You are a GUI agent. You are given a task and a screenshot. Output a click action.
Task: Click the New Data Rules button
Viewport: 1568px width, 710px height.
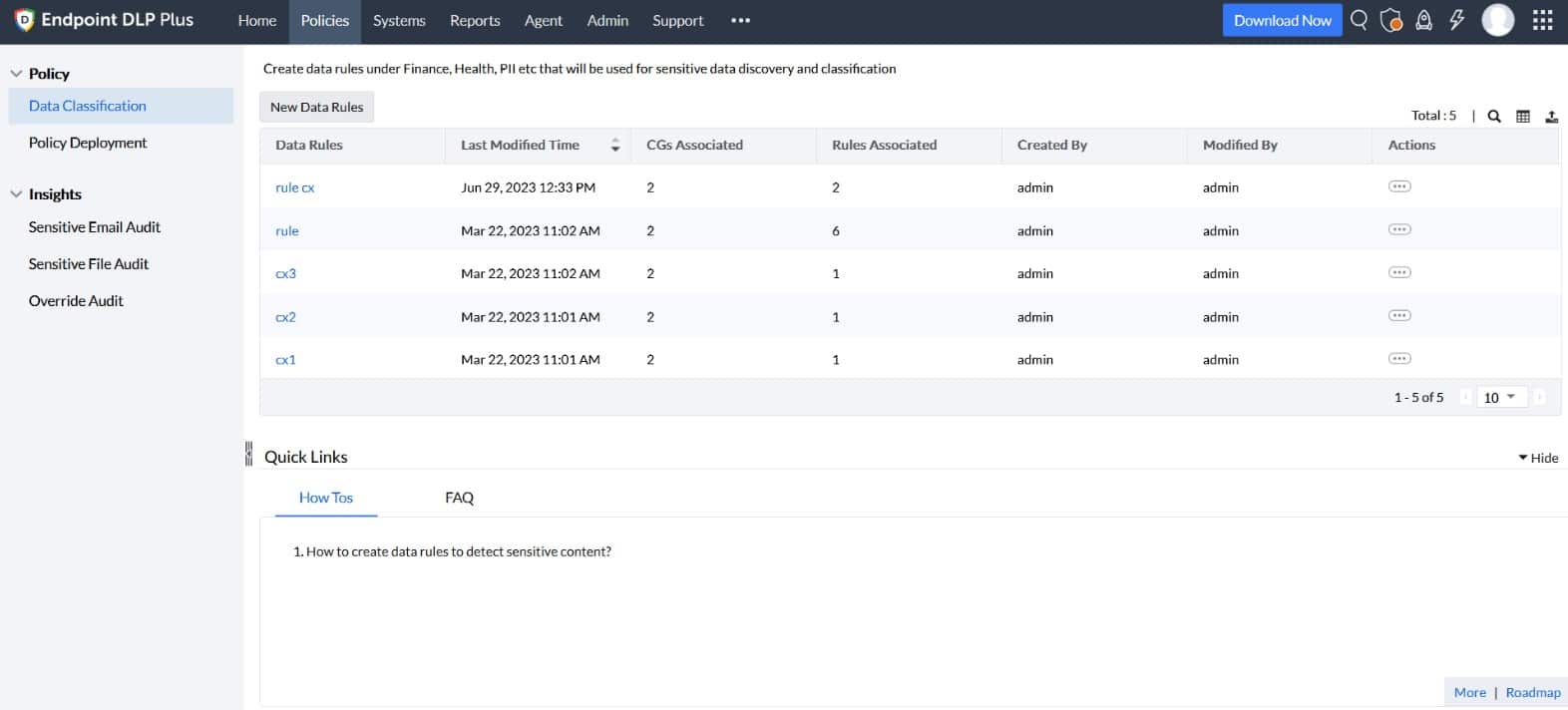click(x=317, y=107)
